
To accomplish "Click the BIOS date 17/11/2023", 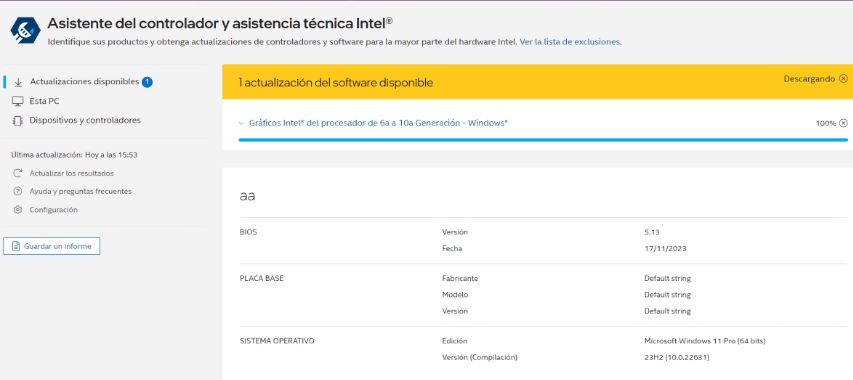I will pyautogui.click(x=665, y=248).
